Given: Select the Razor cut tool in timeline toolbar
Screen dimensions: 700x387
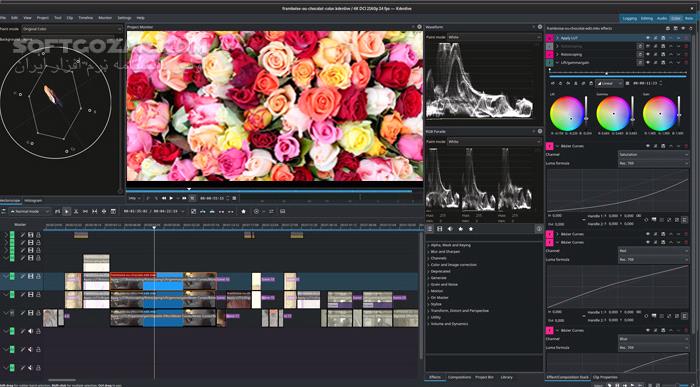Looking at the screenshot, I should [76, 211].
